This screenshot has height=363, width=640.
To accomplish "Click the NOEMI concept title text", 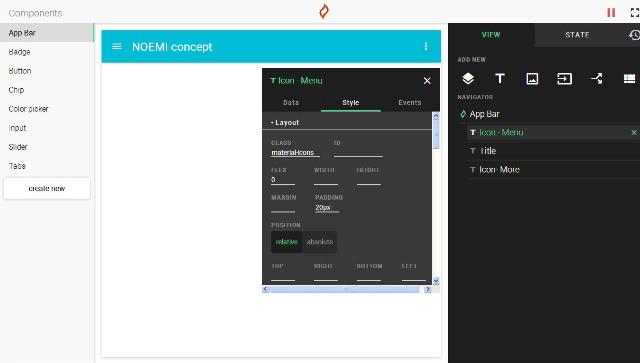I will [172, 47].
